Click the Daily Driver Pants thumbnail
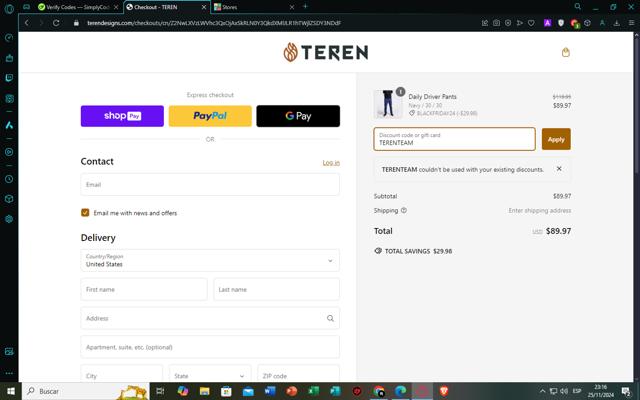640x400 pixels. tap(388, 104)
